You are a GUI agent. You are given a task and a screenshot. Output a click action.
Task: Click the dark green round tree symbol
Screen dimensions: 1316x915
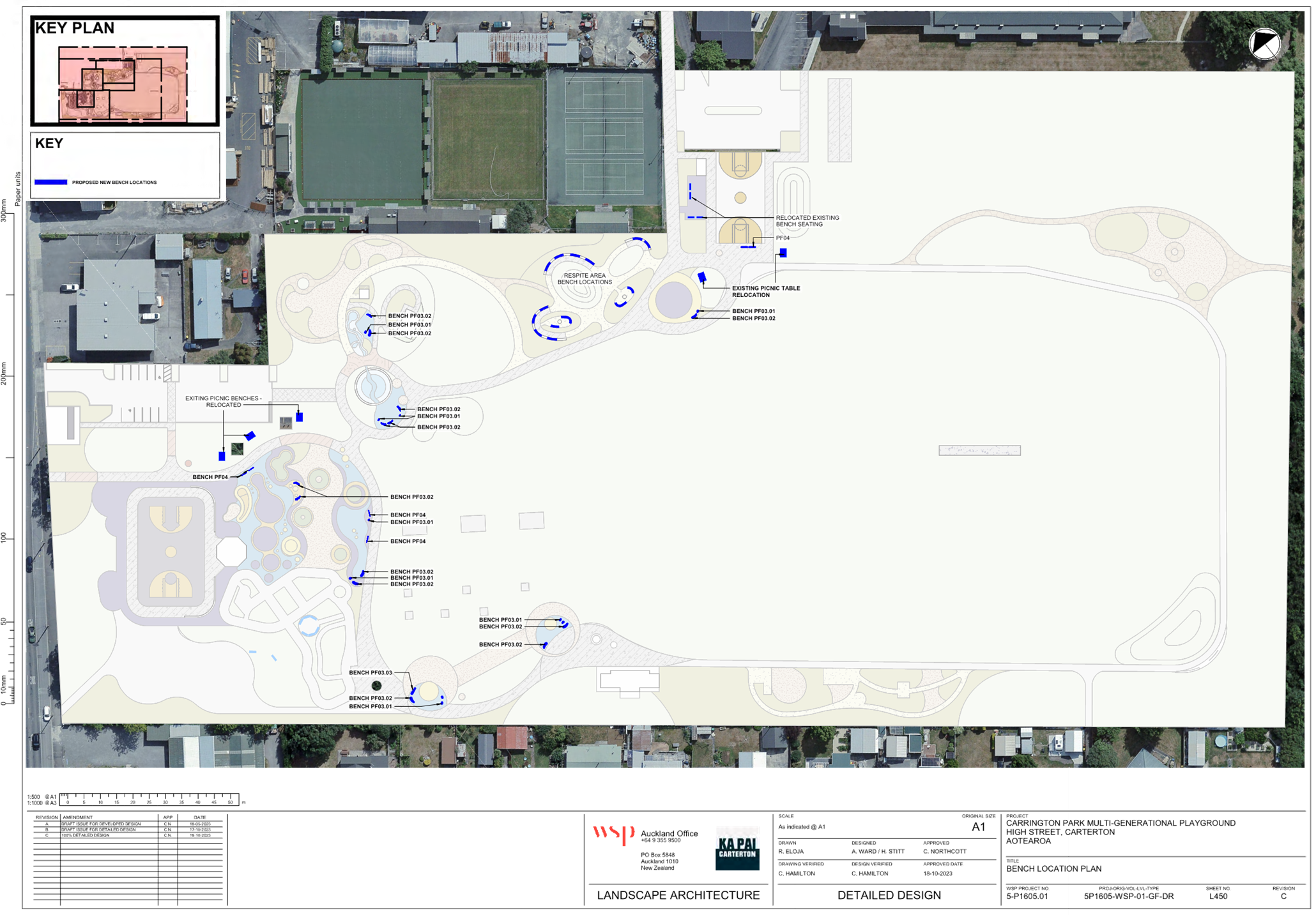377,686
